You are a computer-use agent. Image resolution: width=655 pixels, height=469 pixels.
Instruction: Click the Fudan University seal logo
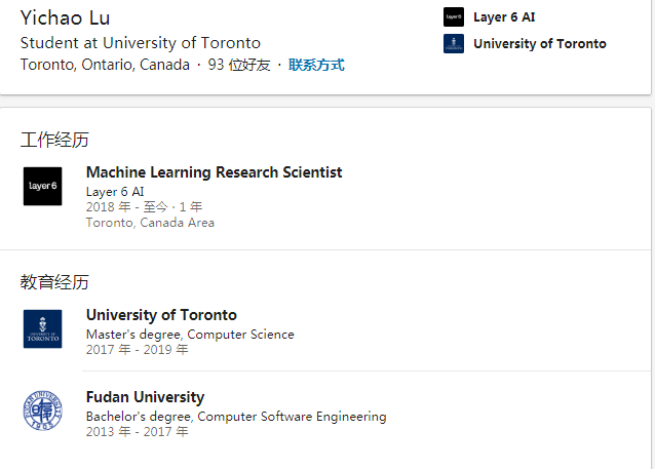pos(43,410)
